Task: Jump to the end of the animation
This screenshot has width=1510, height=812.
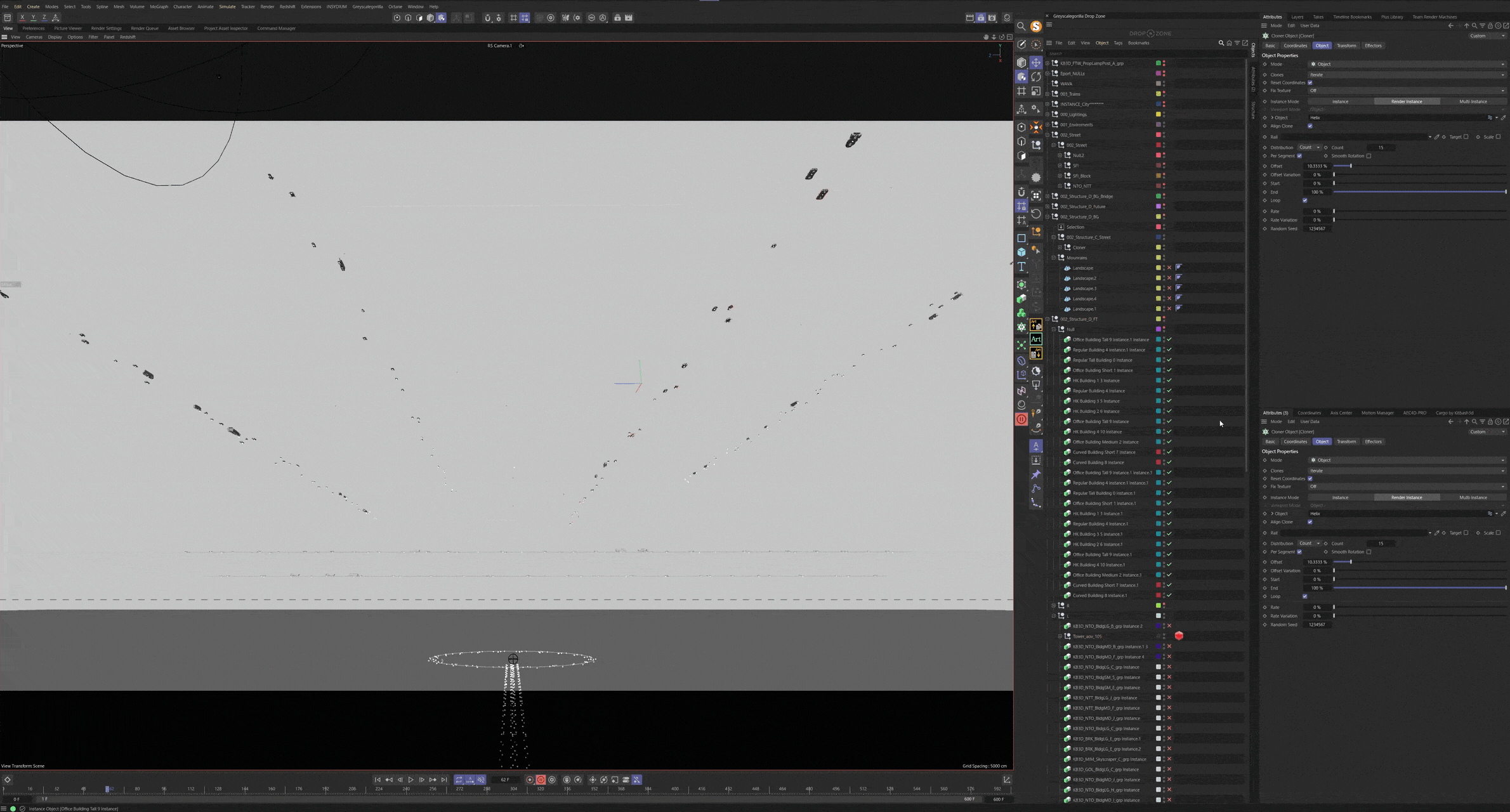Action: tap(444, 780)
